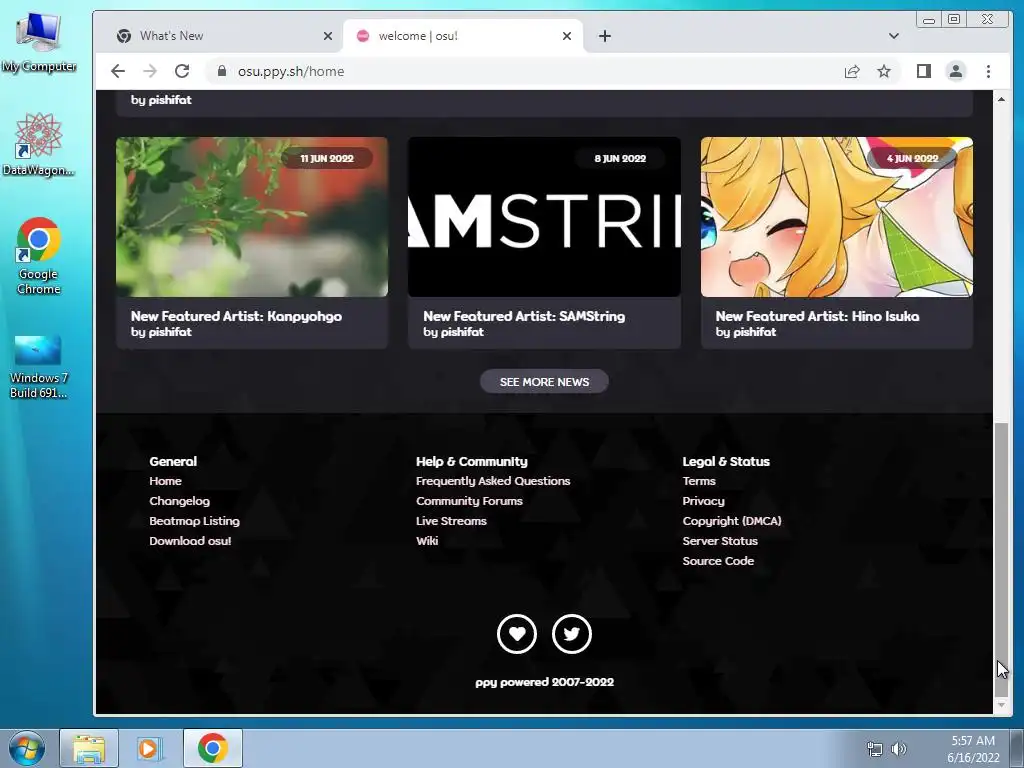The image size is (1024, 768).
Task: Open the Kanpyohgo news card thumbnail
Action: (252, 217)
